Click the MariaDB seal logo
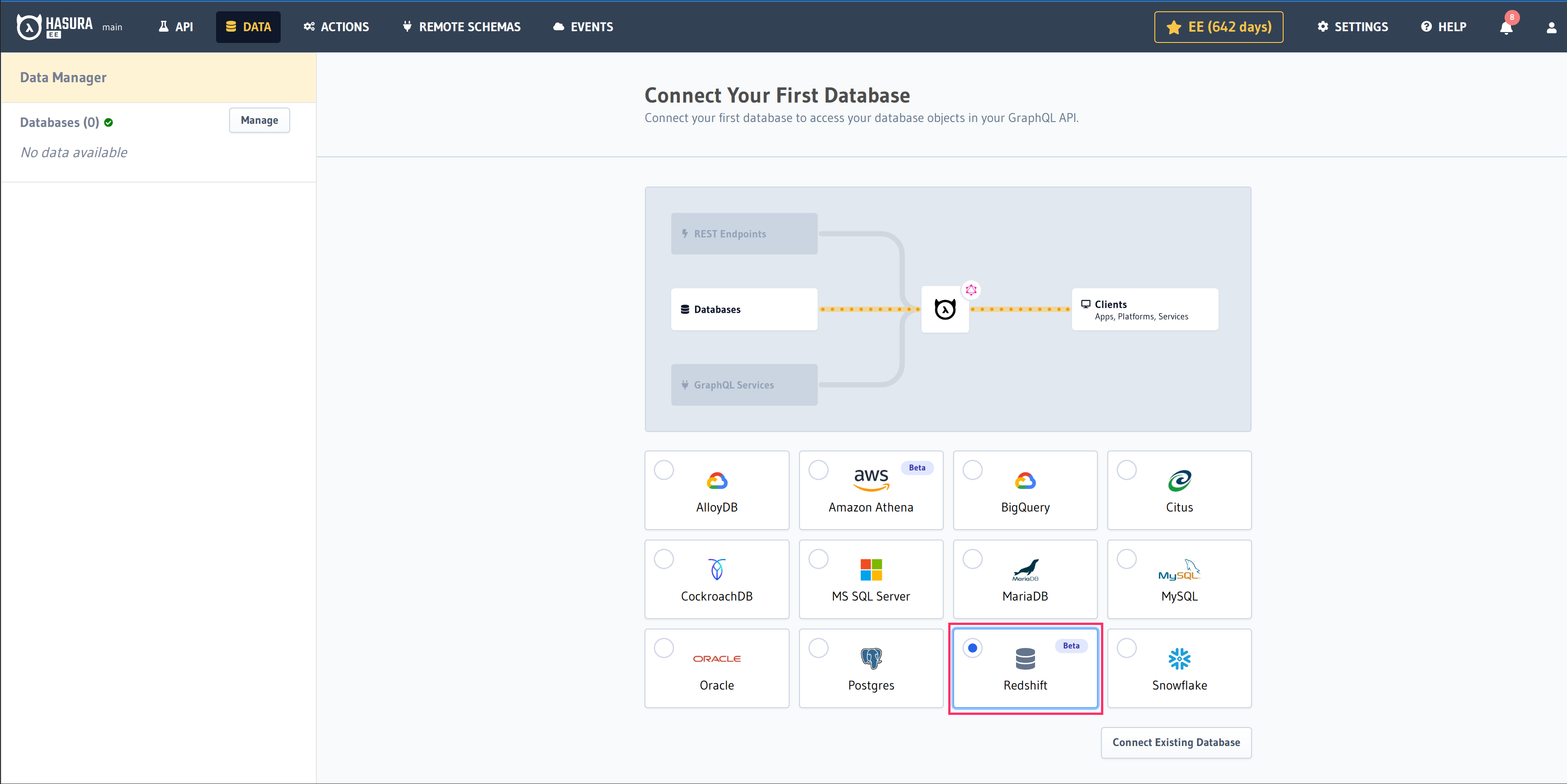Screen dimensions: 1567x784 [1025, 569]
